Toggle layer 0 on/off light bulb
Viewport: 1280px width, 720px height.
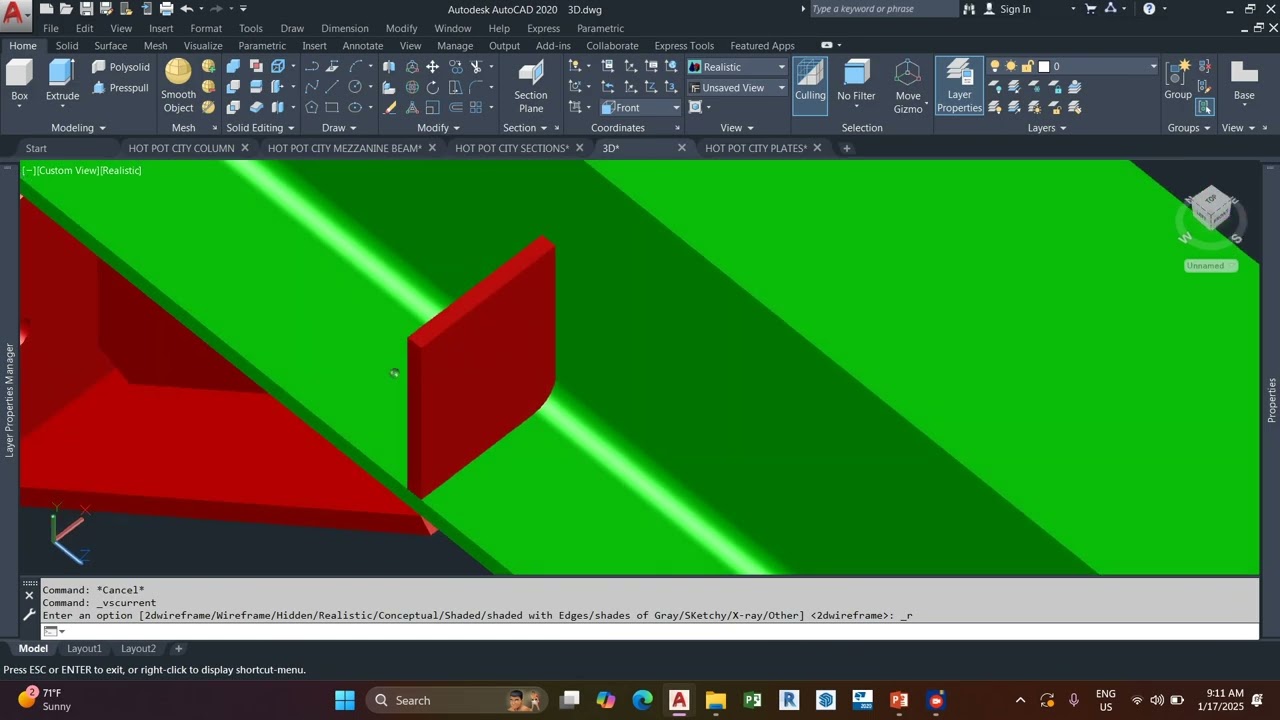click(x=994, y=67)
